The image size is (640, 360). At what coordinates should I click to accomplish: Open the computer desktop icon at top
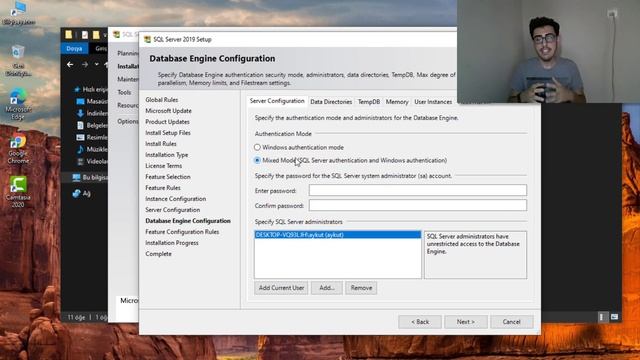point(18,13)
